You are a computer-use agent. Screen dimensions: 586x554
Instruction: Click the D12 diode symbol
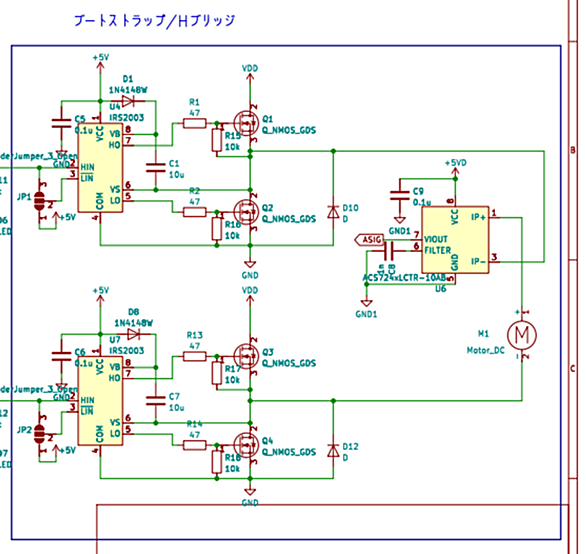pos(333,450)
